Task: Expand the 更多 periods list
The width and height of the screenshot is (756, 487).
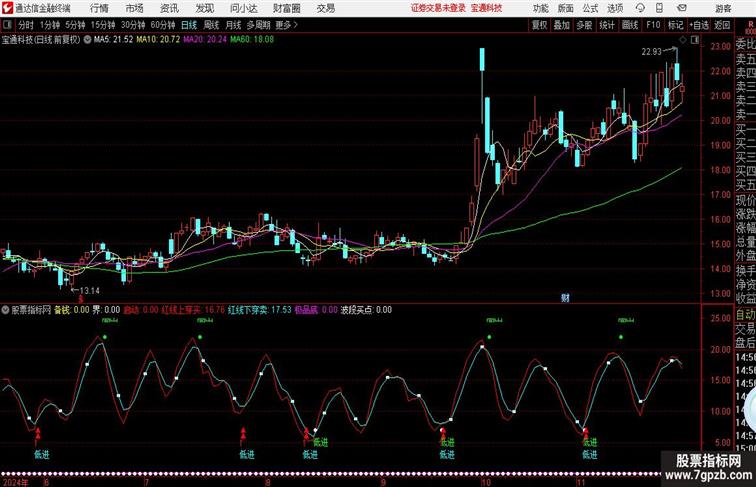Action: coord(286,25)
